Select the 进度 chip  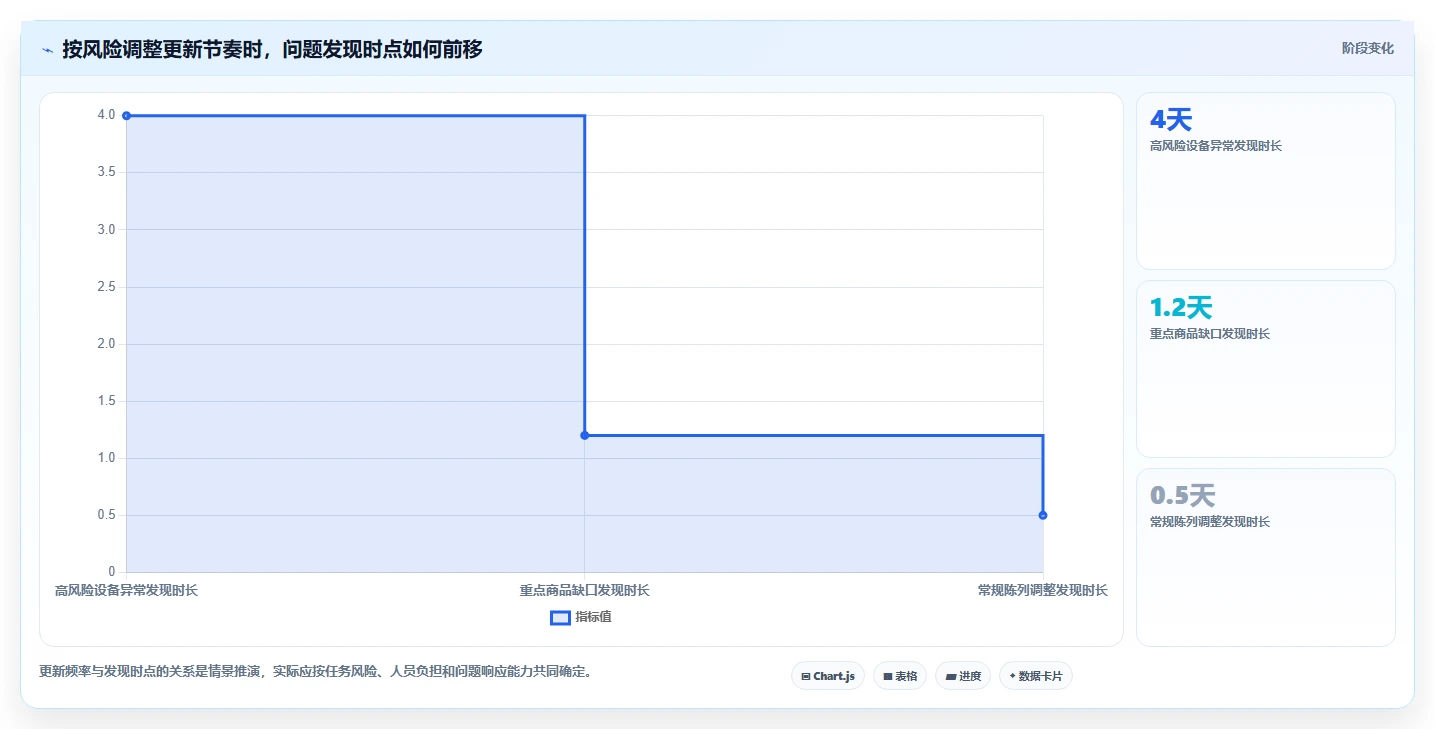963,676
